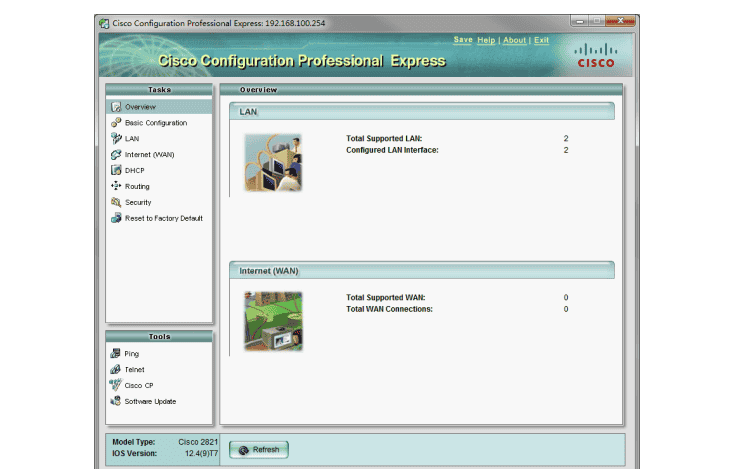This screenshot has width=736, height=469.
Task: Launch the Ping tool icon
Action: (116, 354)
